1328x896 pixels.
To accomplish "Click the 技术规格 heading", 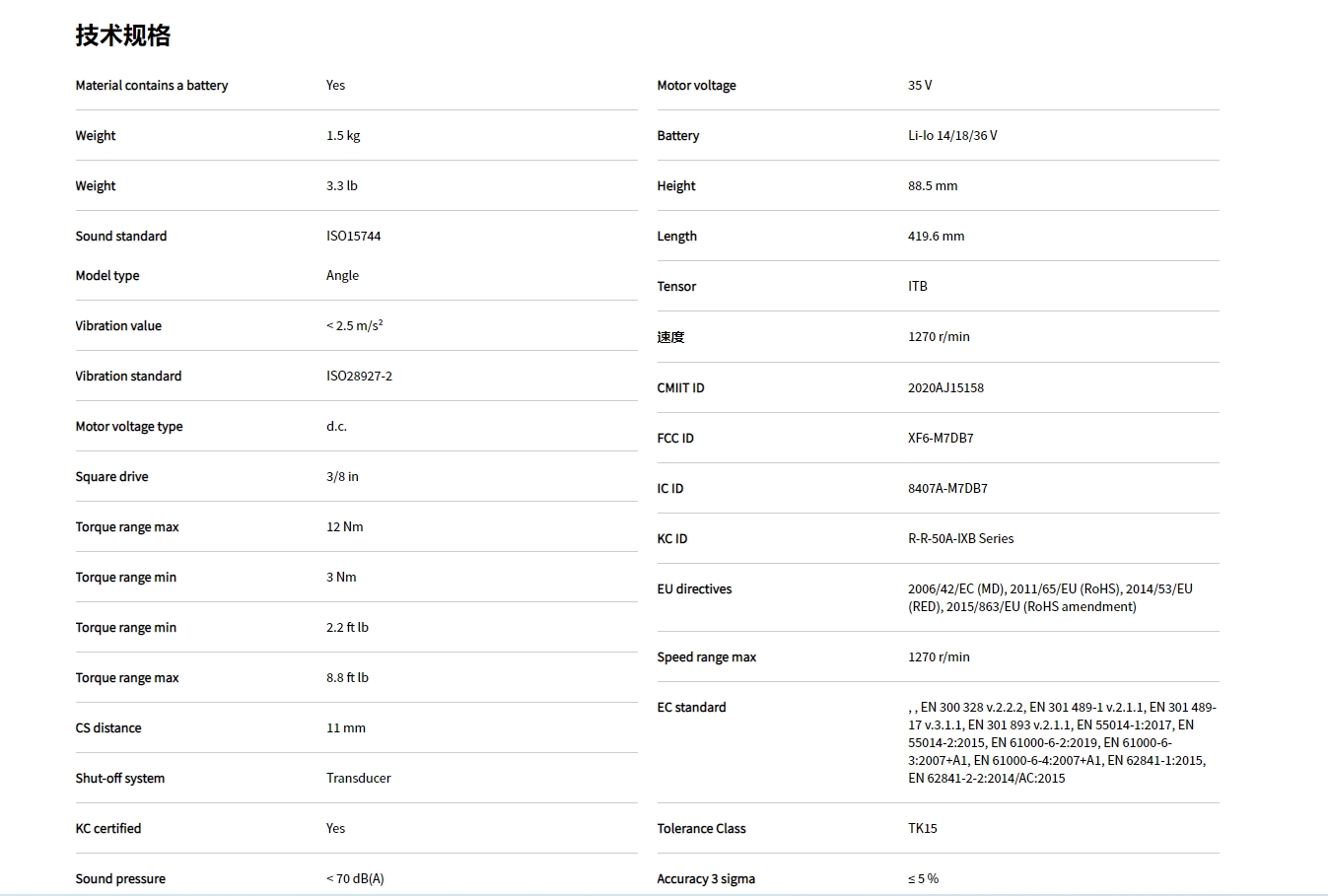I will [123, 35].
